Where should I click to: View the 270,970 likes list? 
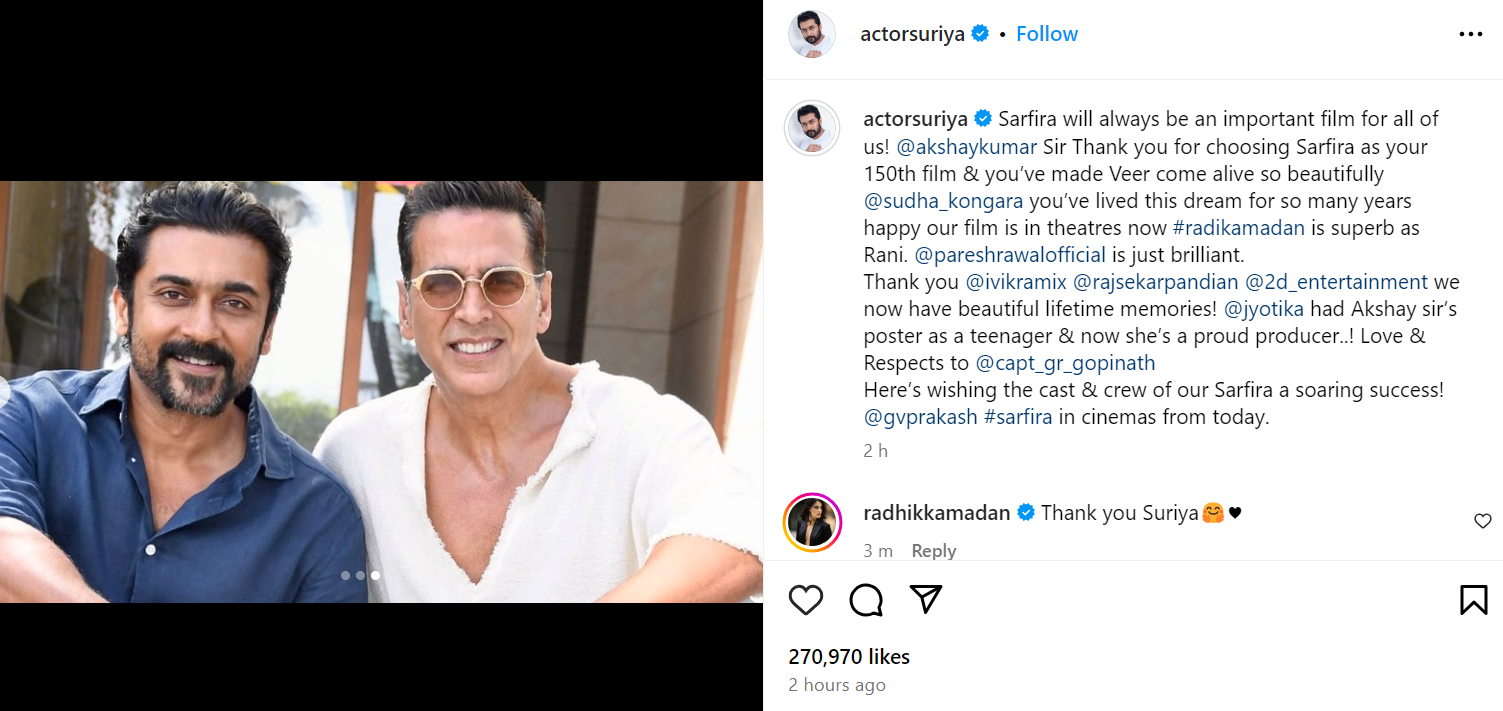coord(849,657)
